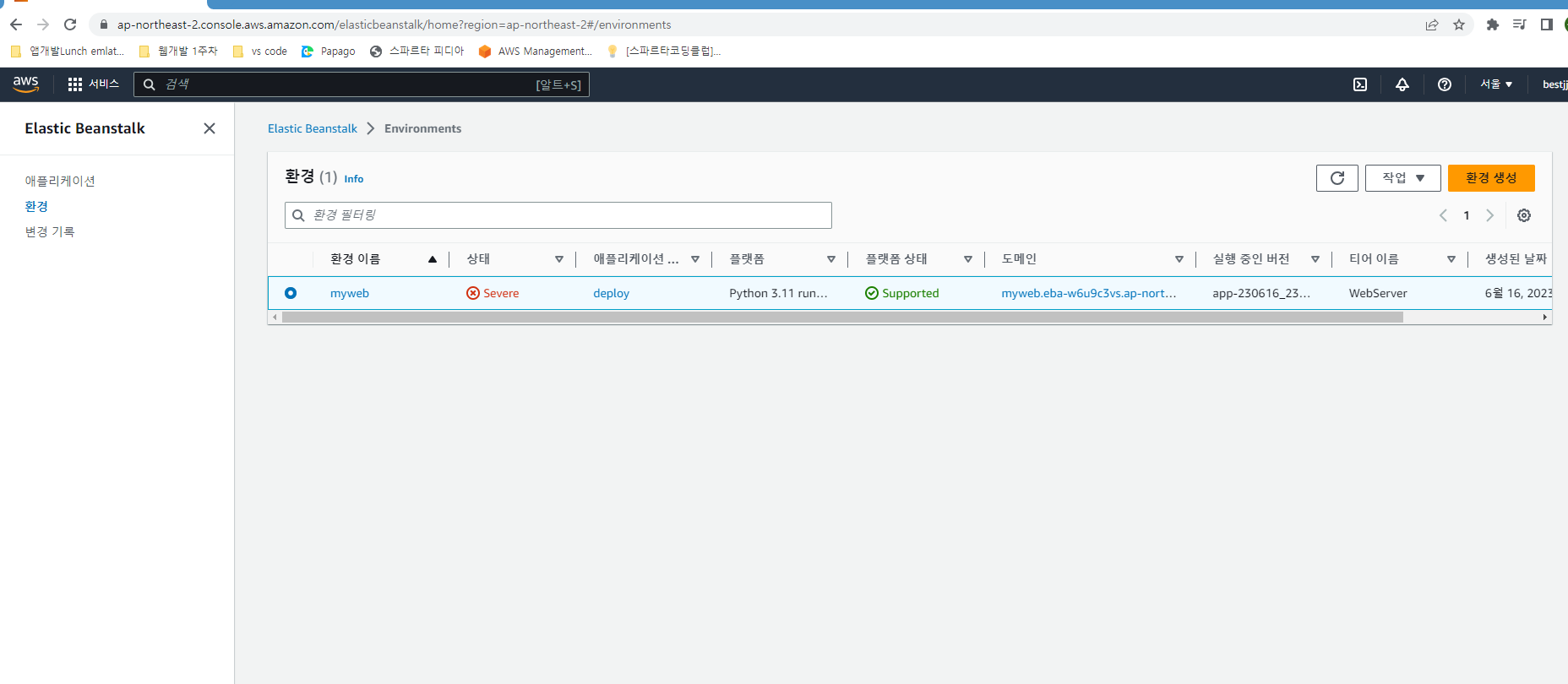The image size is (1568, 684).
Task: Focus the 환경 필터링 filter field
Action: (558, 215)
